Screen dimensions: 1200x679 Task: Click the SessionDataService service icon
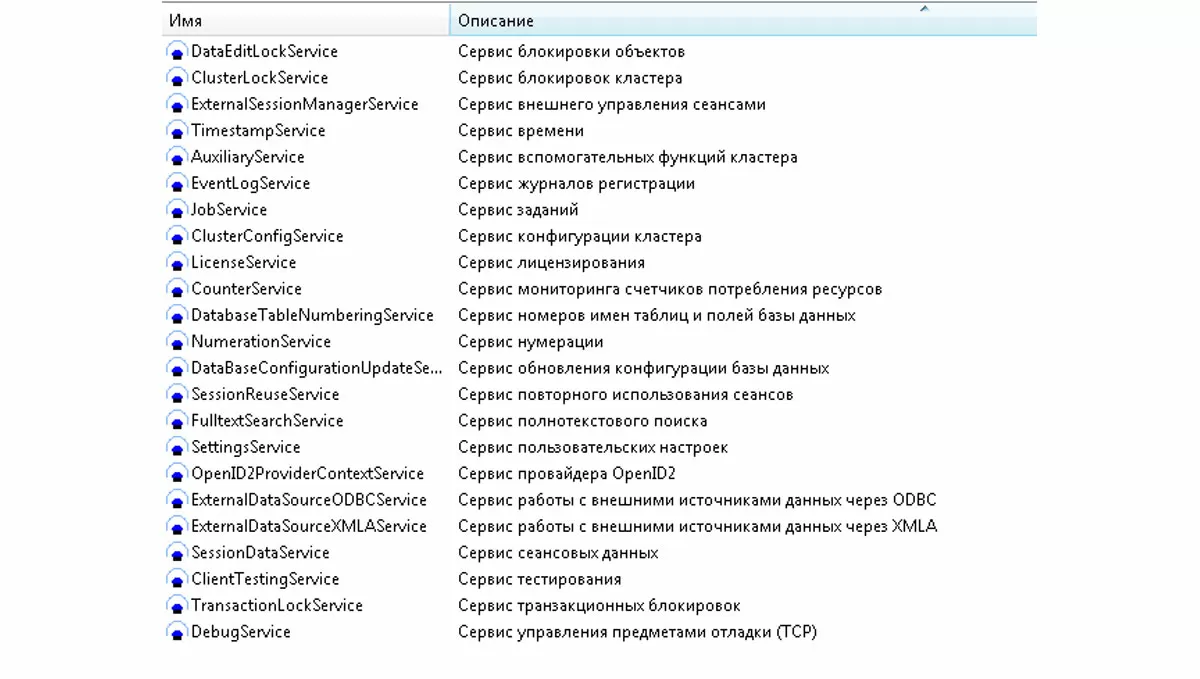tap(177, 553)
